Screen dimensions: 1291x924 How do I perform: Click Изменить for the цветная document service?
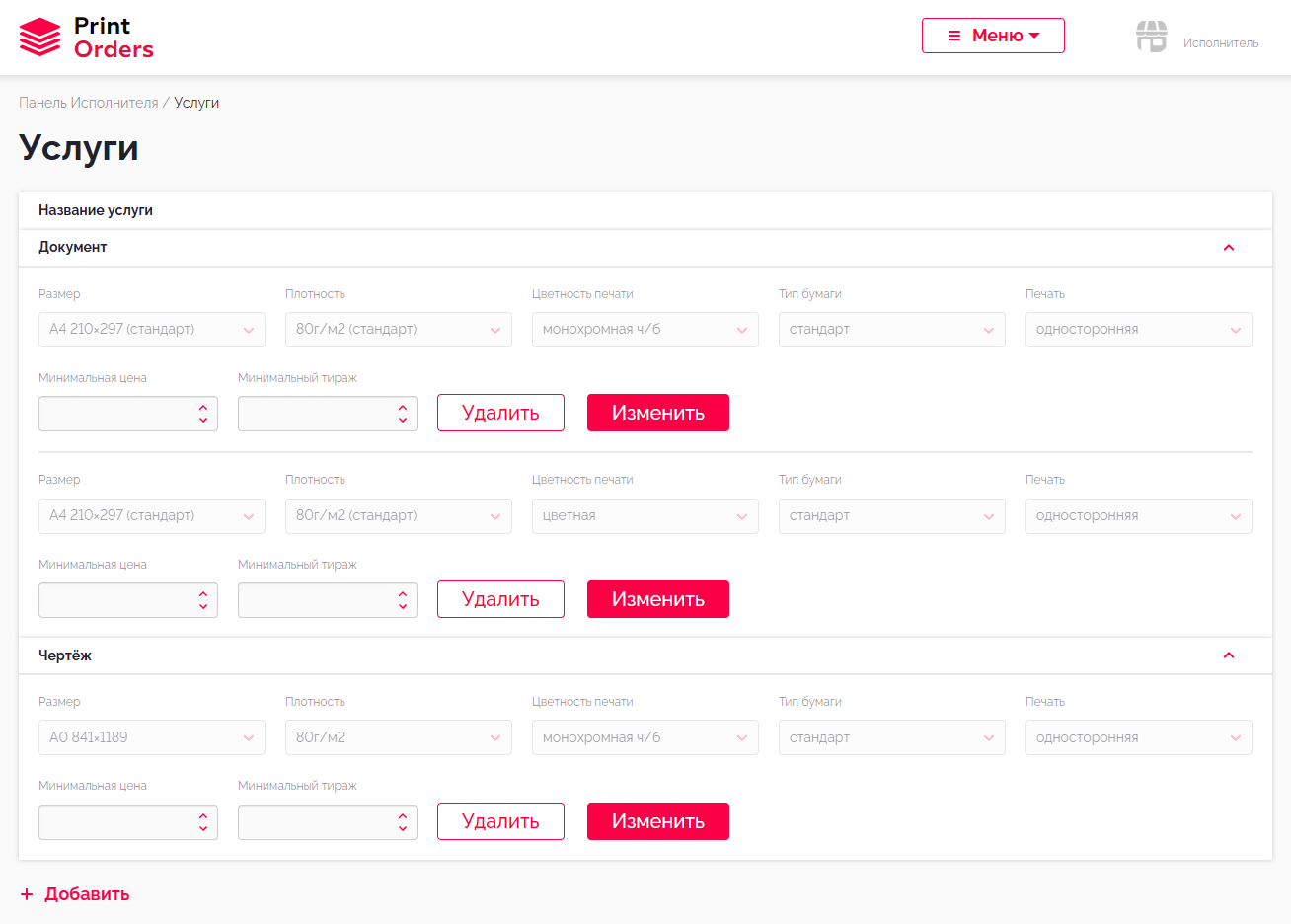tap(657, 599)
